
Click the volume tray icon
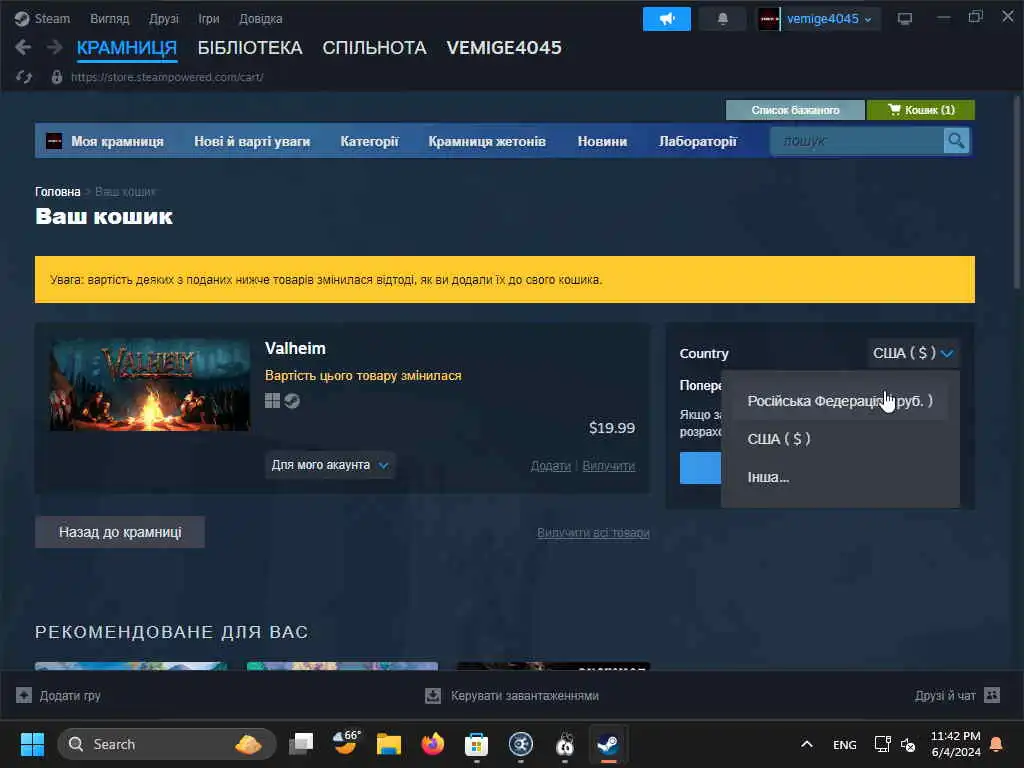(908, 744)
